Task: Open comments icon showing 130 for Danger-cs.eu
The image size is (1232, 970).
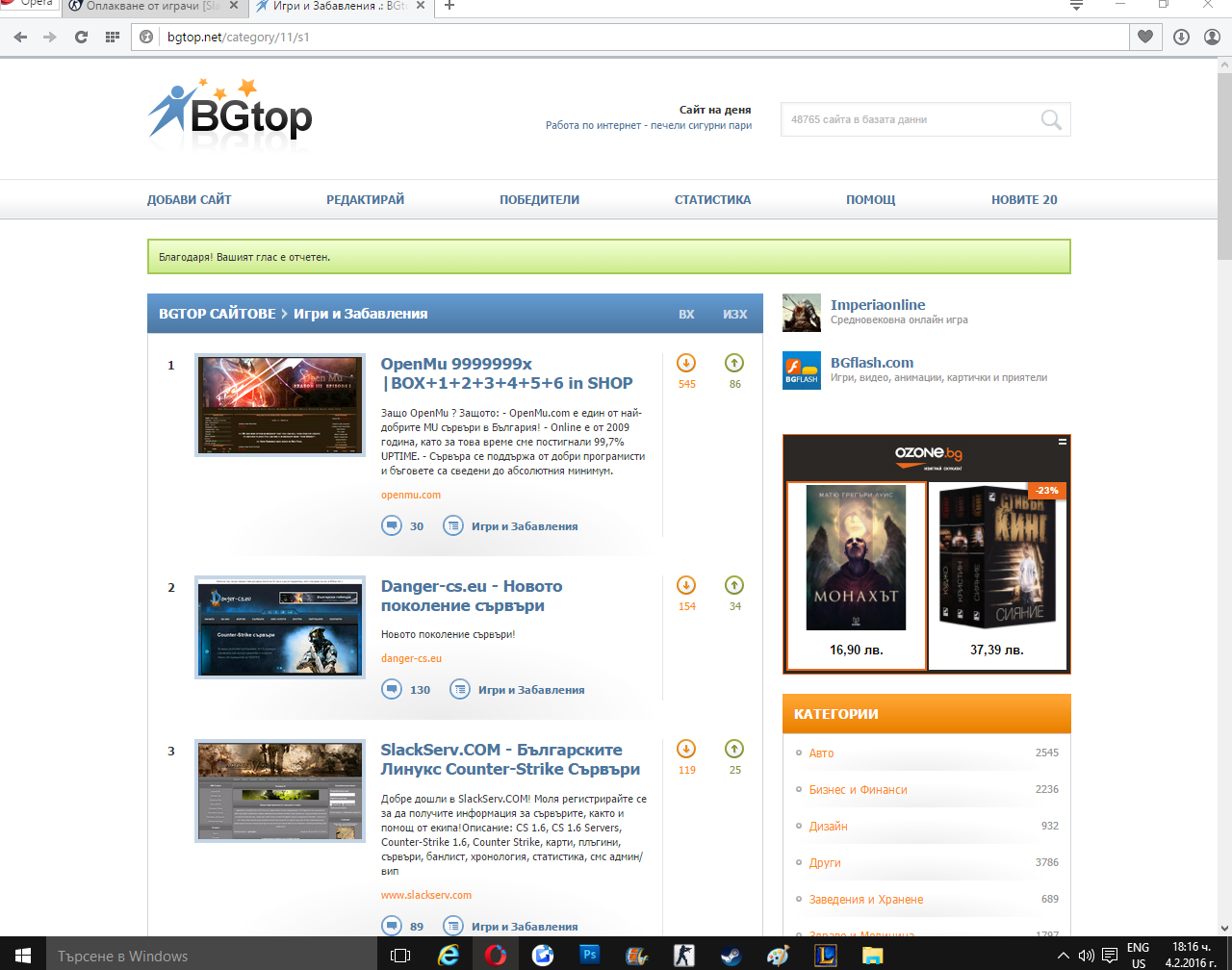Action: click(392, 690)
